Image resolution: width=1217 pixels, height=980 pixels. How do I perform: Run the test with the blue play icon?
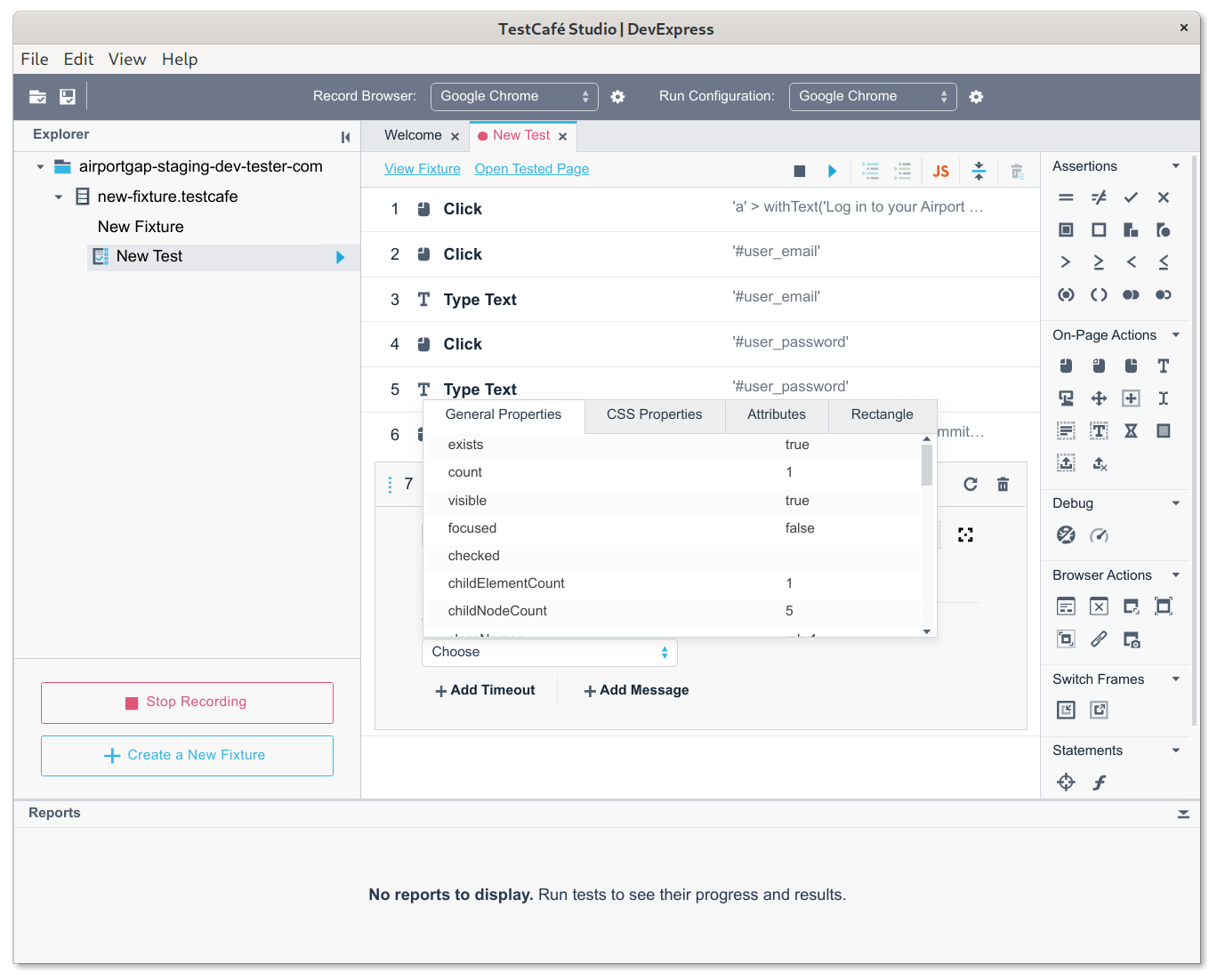click(x=832, y=171)
